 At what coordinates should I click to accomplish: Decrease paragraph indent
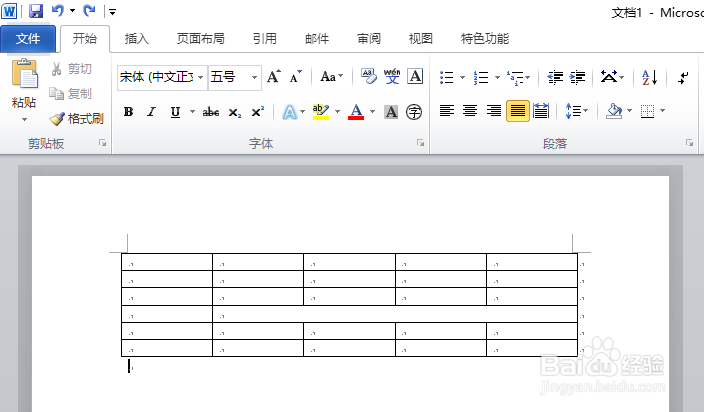(555, 77)
